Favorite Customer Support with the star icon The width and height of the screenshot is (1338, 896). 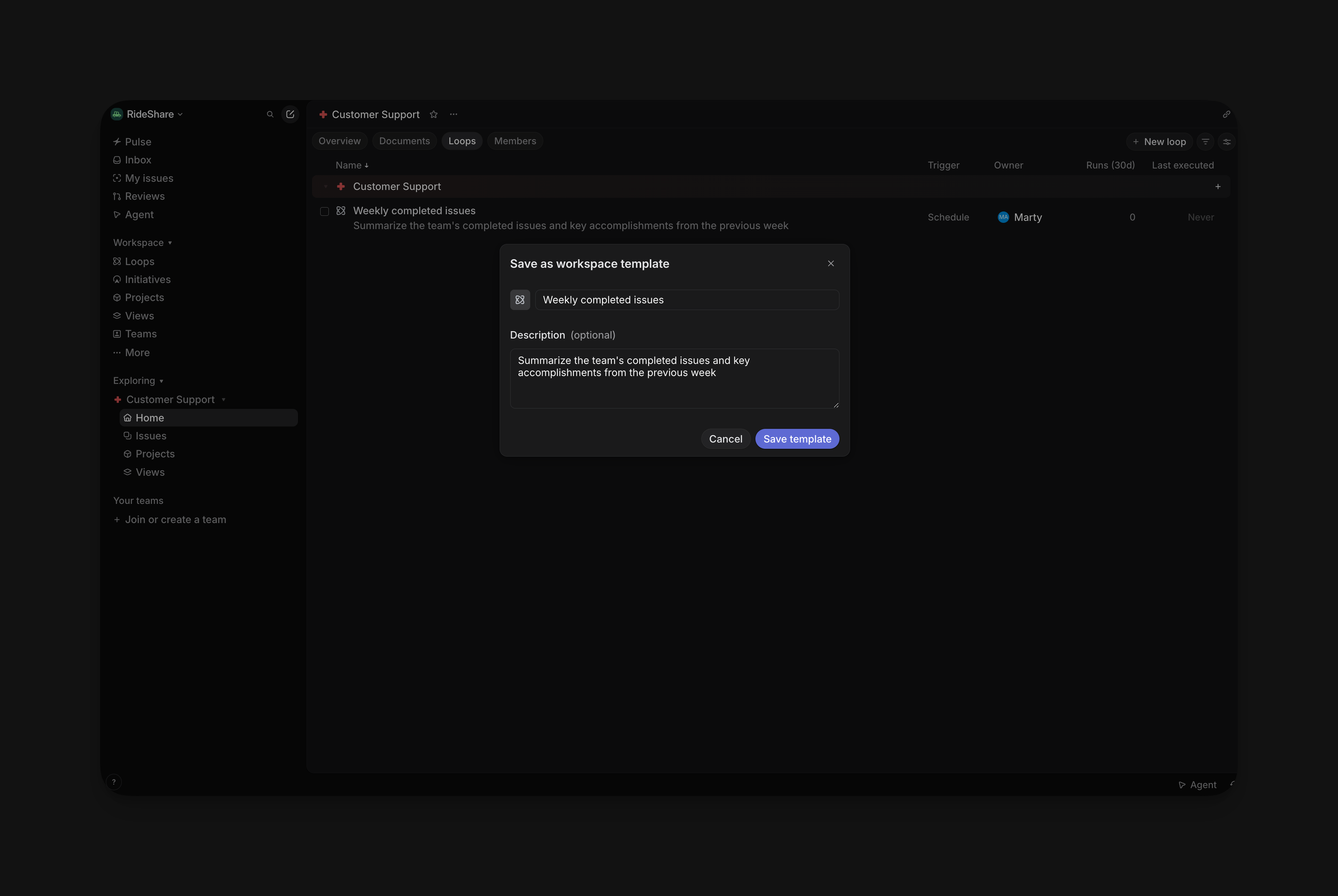point(434,114)
